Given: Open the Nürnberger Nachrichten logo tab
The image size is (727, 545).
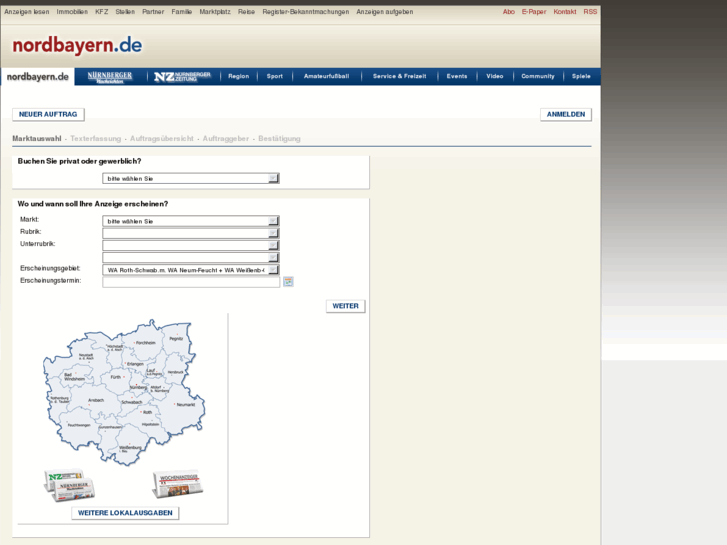Looking at the screenshot, I should tap(110, 77).
